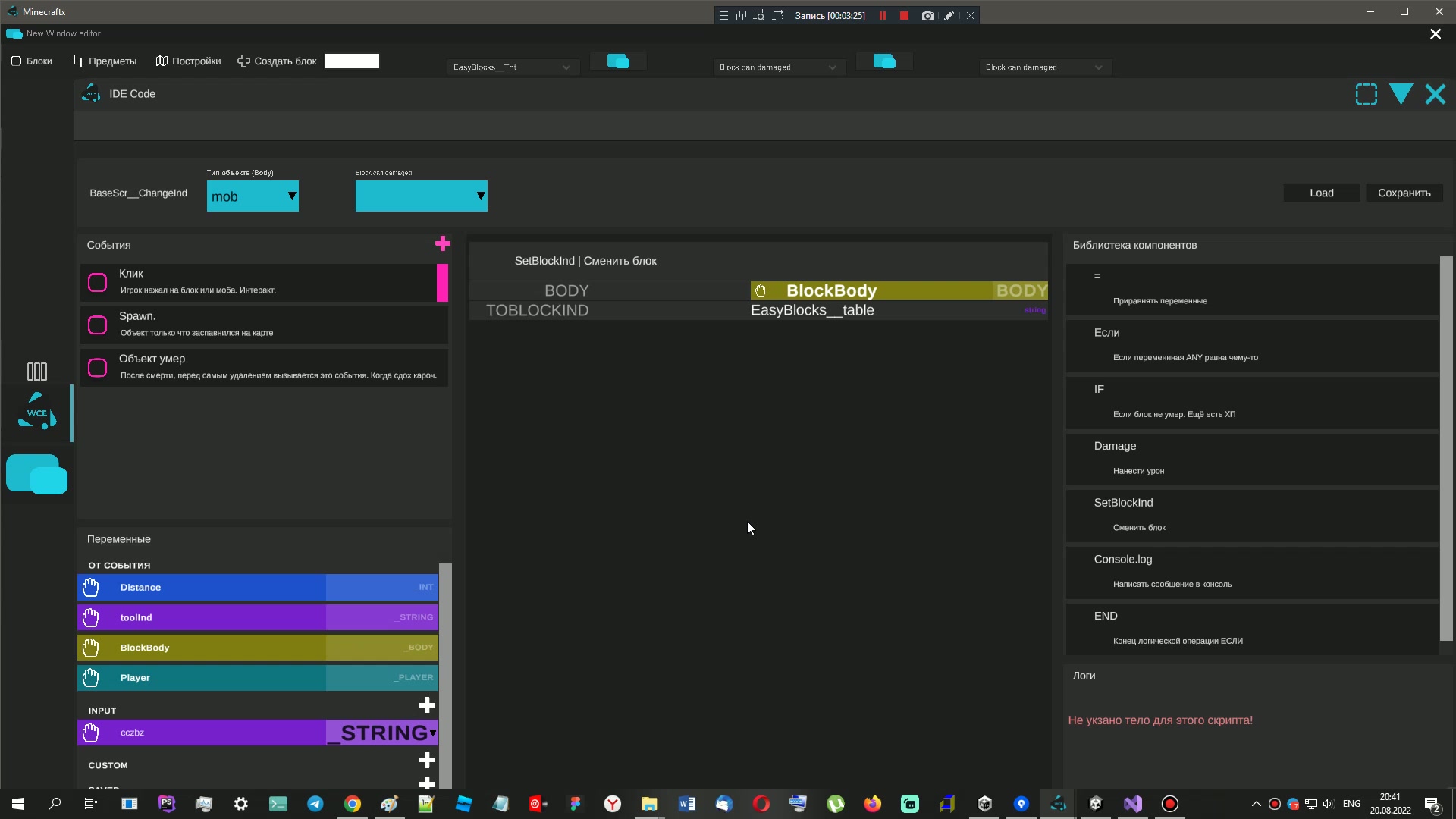Screen dimensions: 1456x819
Task: Open the Предметы menu
Action: pyautogui.click(x=105, y=61)
